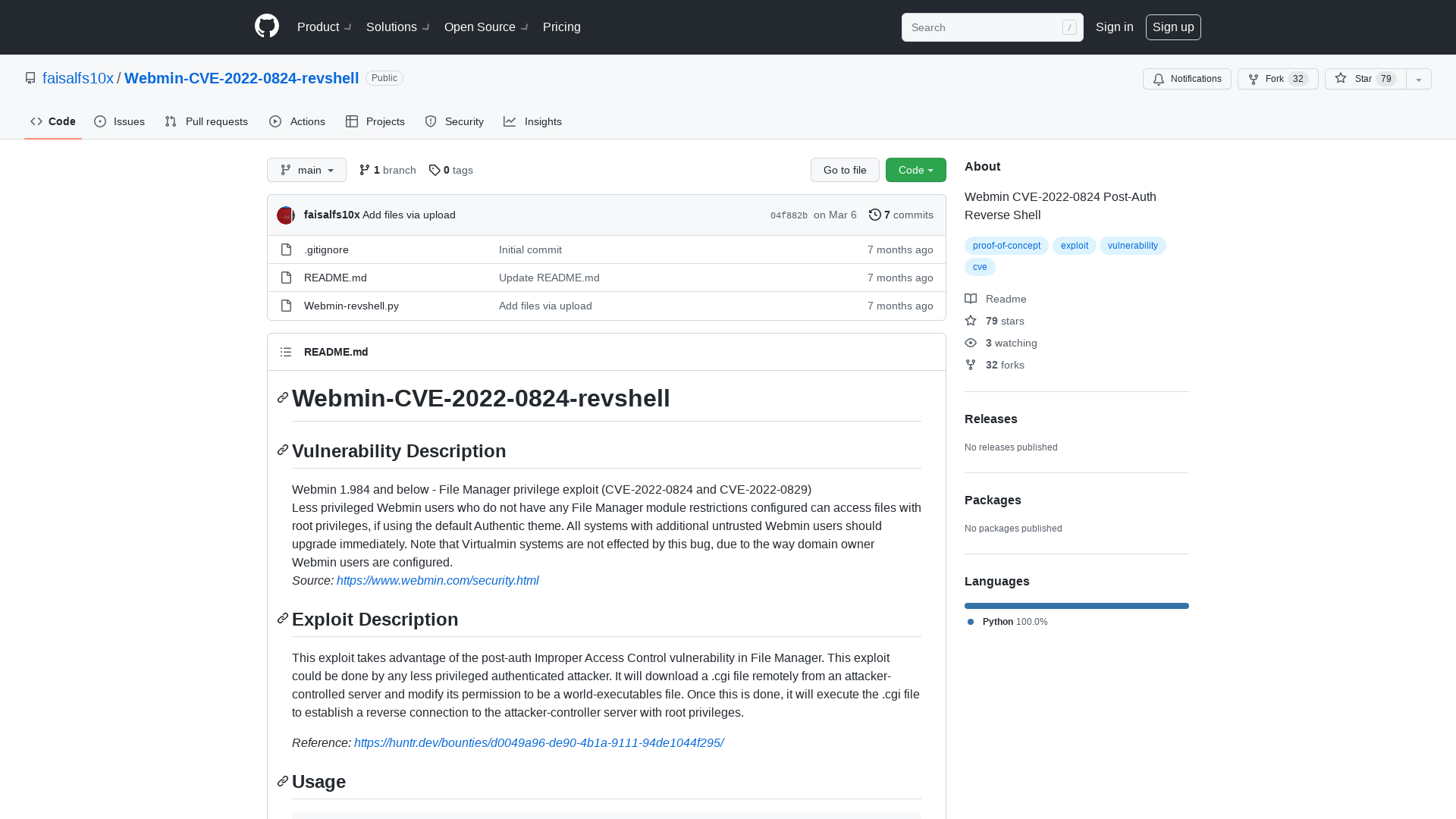Image resolution: width=1456 pixels, height=819 pixels.
Task: Click the fork icon in the Fork button
Action: pyautogui.click(x=1254, y=79)
